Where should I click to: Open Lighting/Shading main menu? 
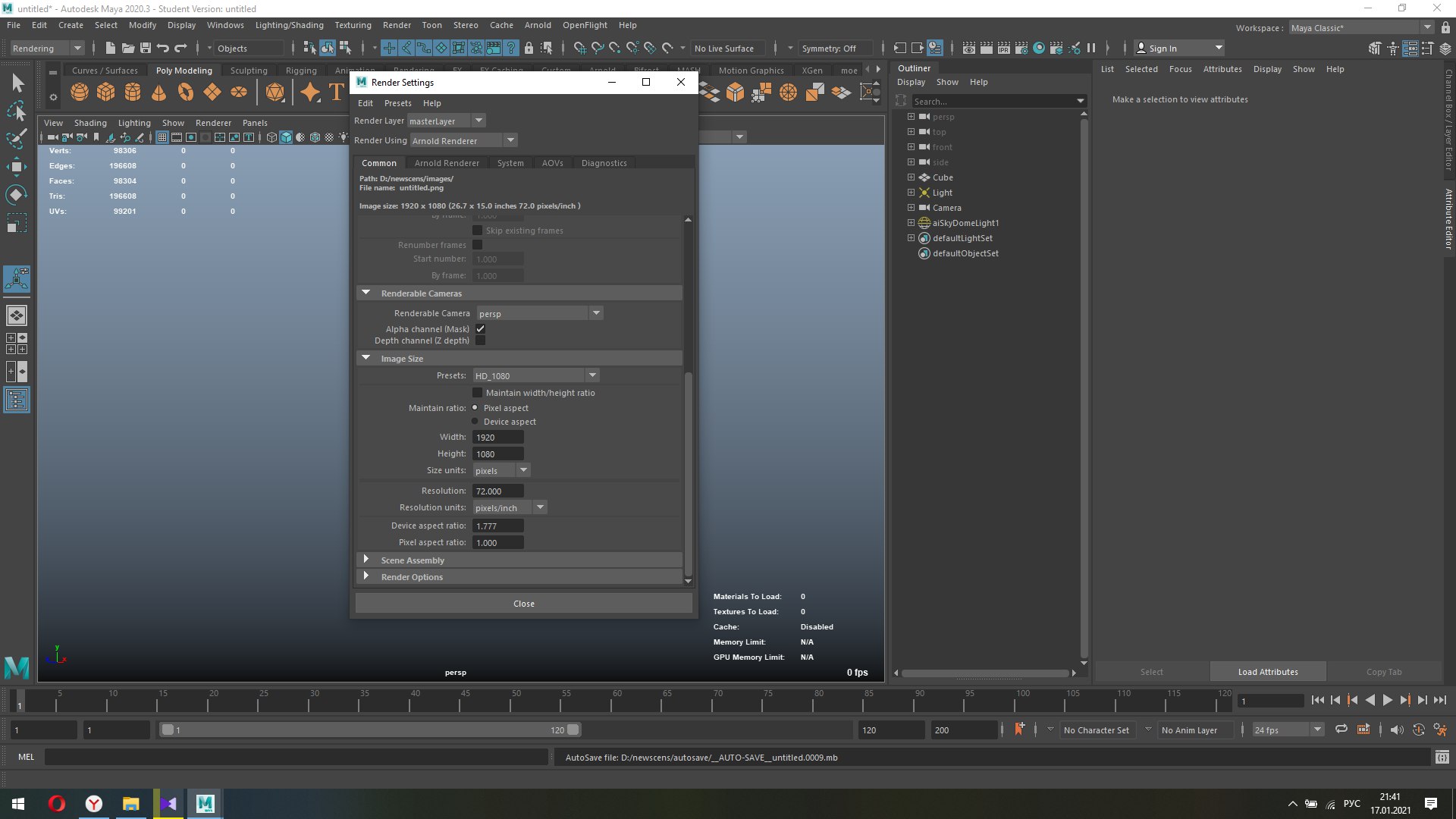[289, 25]
